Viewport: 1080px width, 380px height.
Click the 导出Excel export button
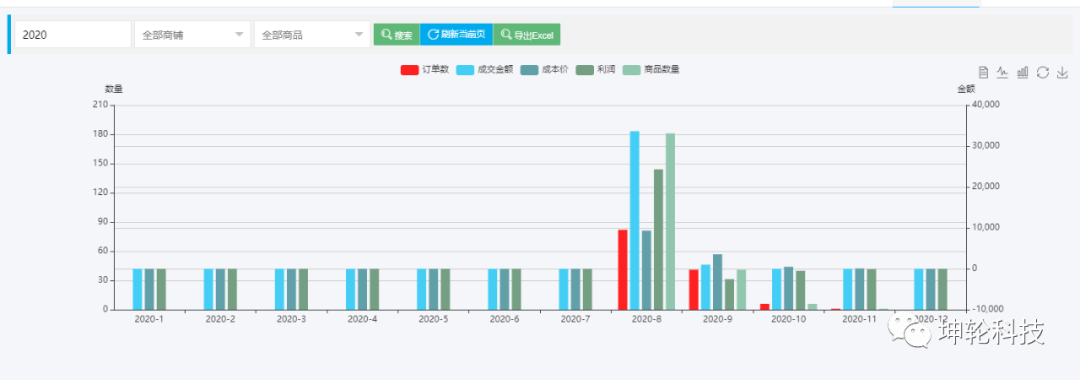[527, 34]
